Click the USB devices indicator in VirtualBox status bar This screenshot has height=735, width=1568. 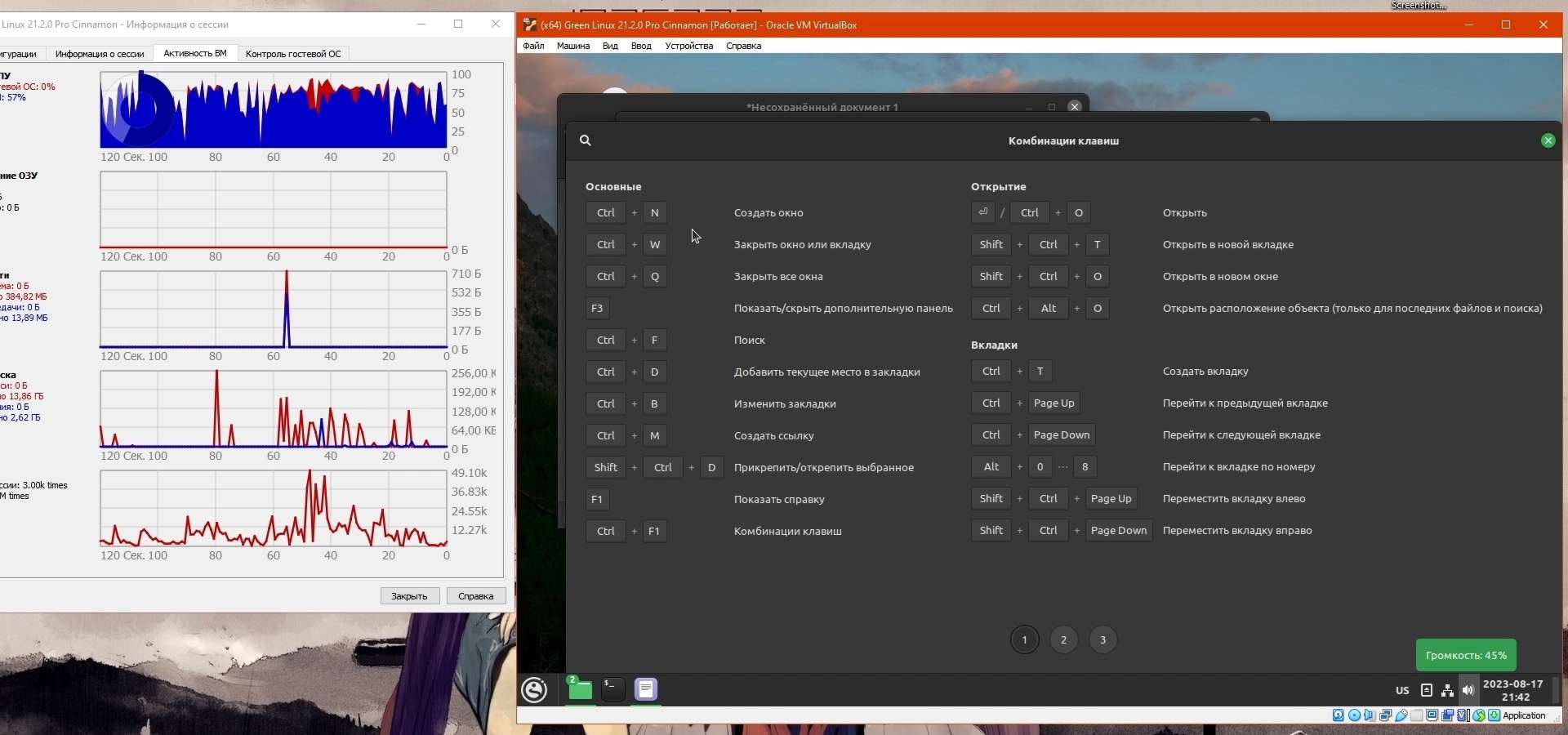click(x=1401, y=715)
